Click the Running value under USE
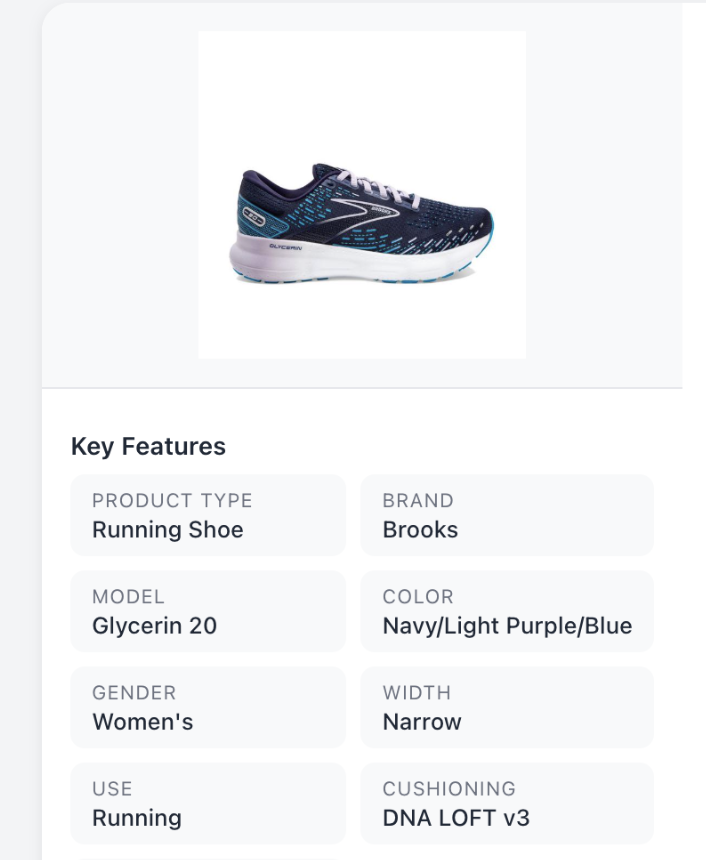This screenshot has width=706, height=860. [136, 818]
